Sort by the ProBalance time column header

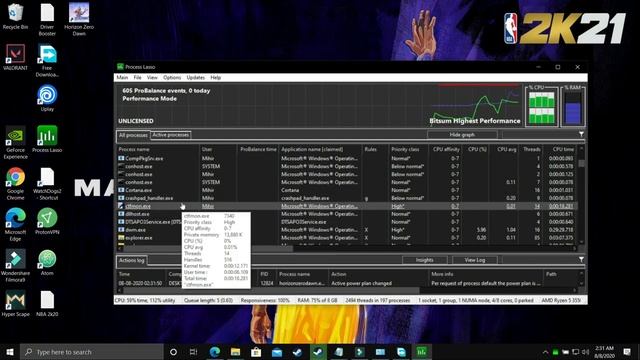pyautogui.click(x=258, y=149)
